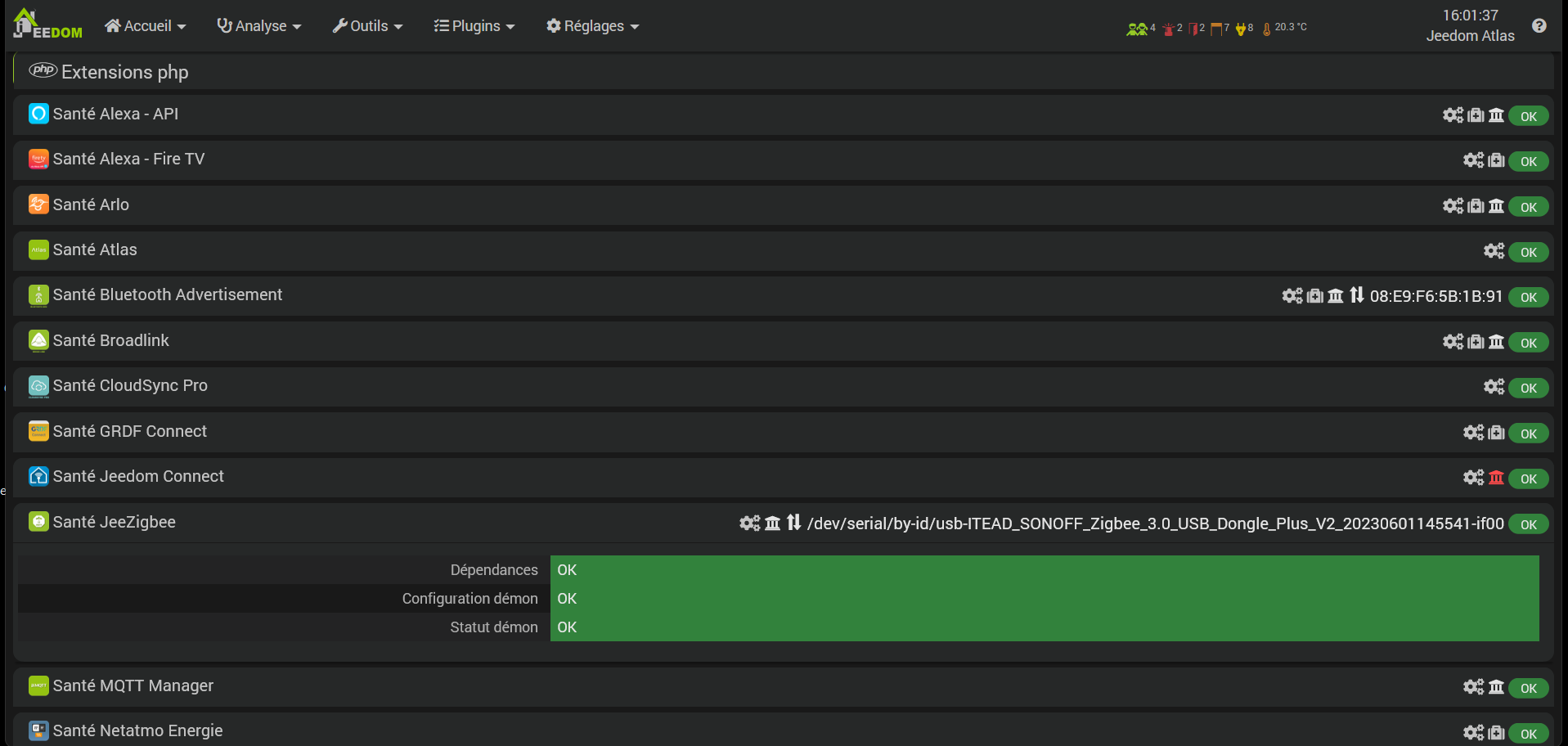Expand the Santé Alexa - API row
This screenshot has height=746, width=1568.
784,115
